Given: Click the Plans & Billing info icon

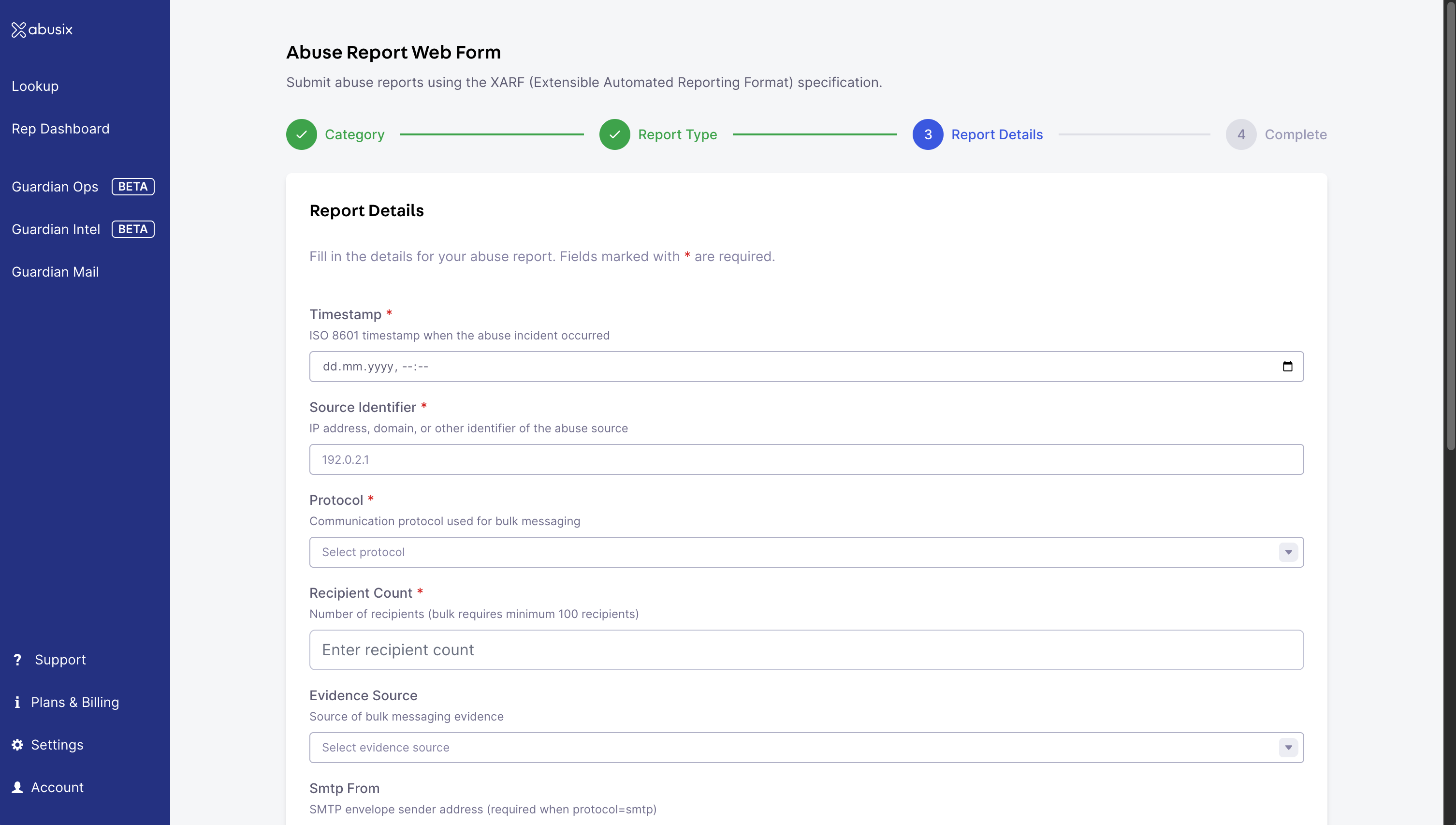Looking at the screenshot, I should [x=17, y=702].
